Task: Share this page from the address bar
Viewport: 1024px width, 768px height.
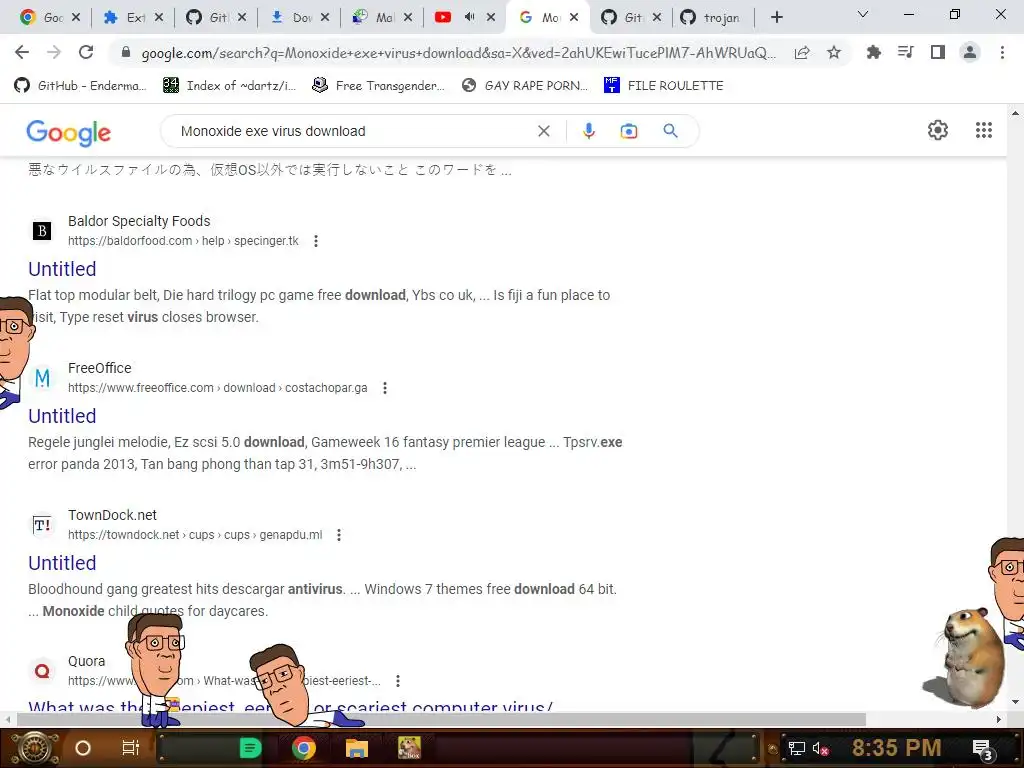Action: (802, 52)
